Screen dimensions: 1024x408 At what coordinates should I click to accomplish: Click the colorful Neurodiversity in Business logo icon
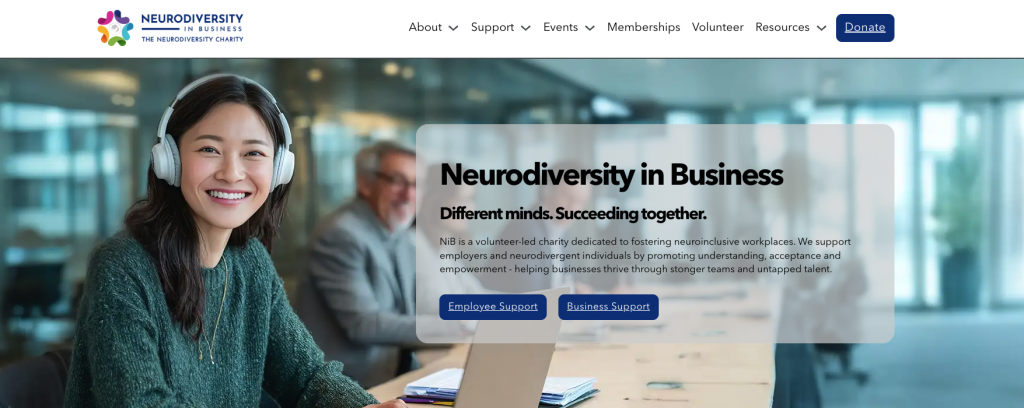click(116, 28)
